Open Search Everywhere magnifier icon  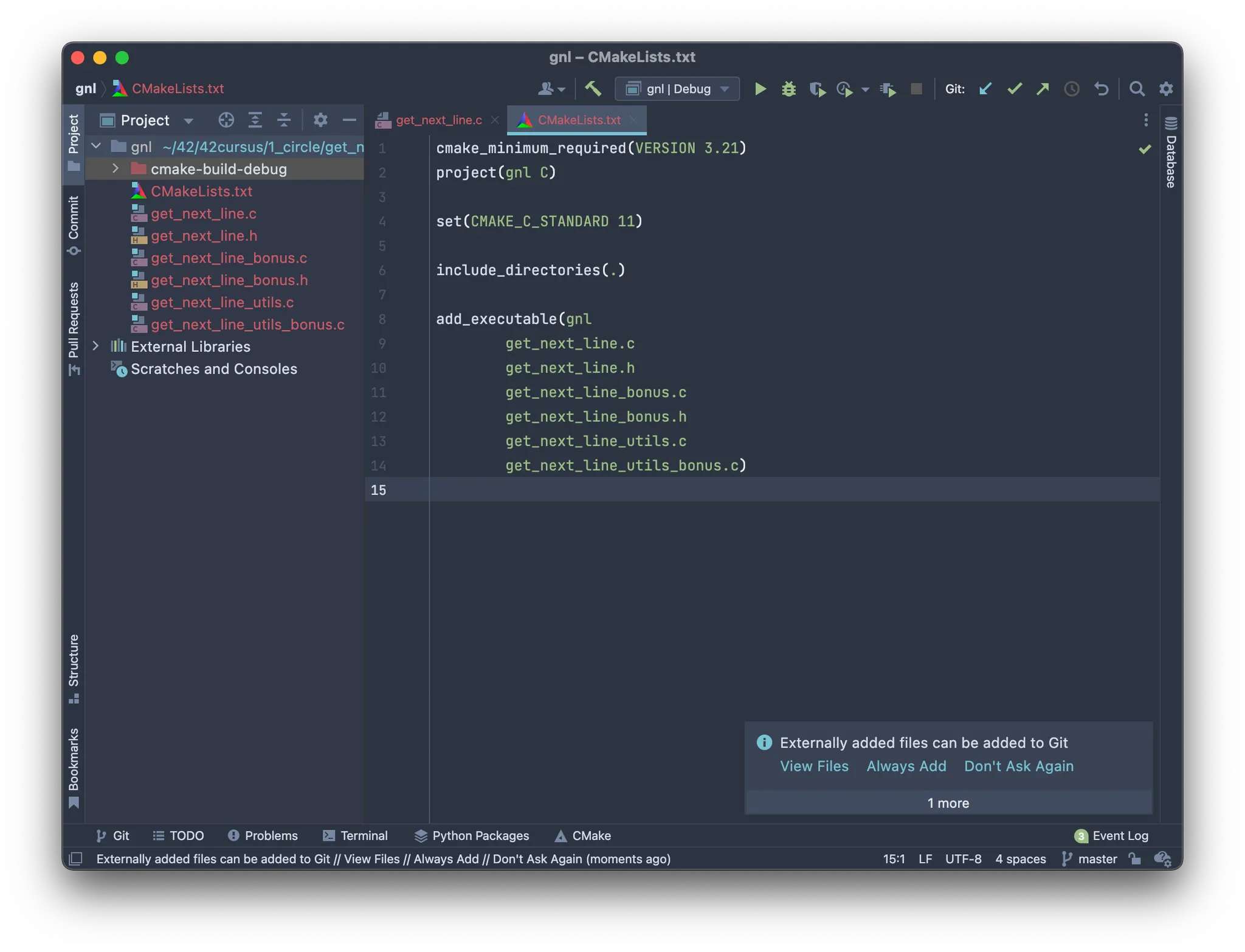(x=1136, y=89)
